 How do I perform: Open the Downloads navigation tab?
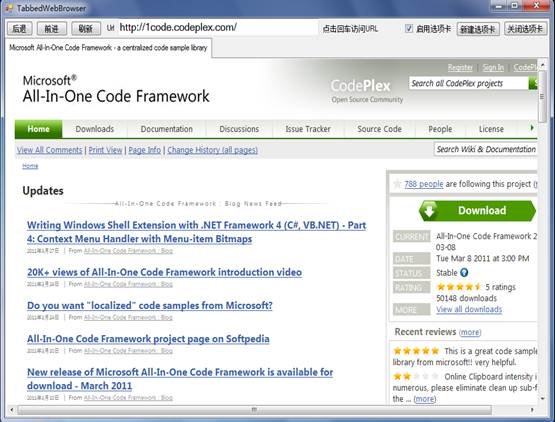[x=95, y=129]
